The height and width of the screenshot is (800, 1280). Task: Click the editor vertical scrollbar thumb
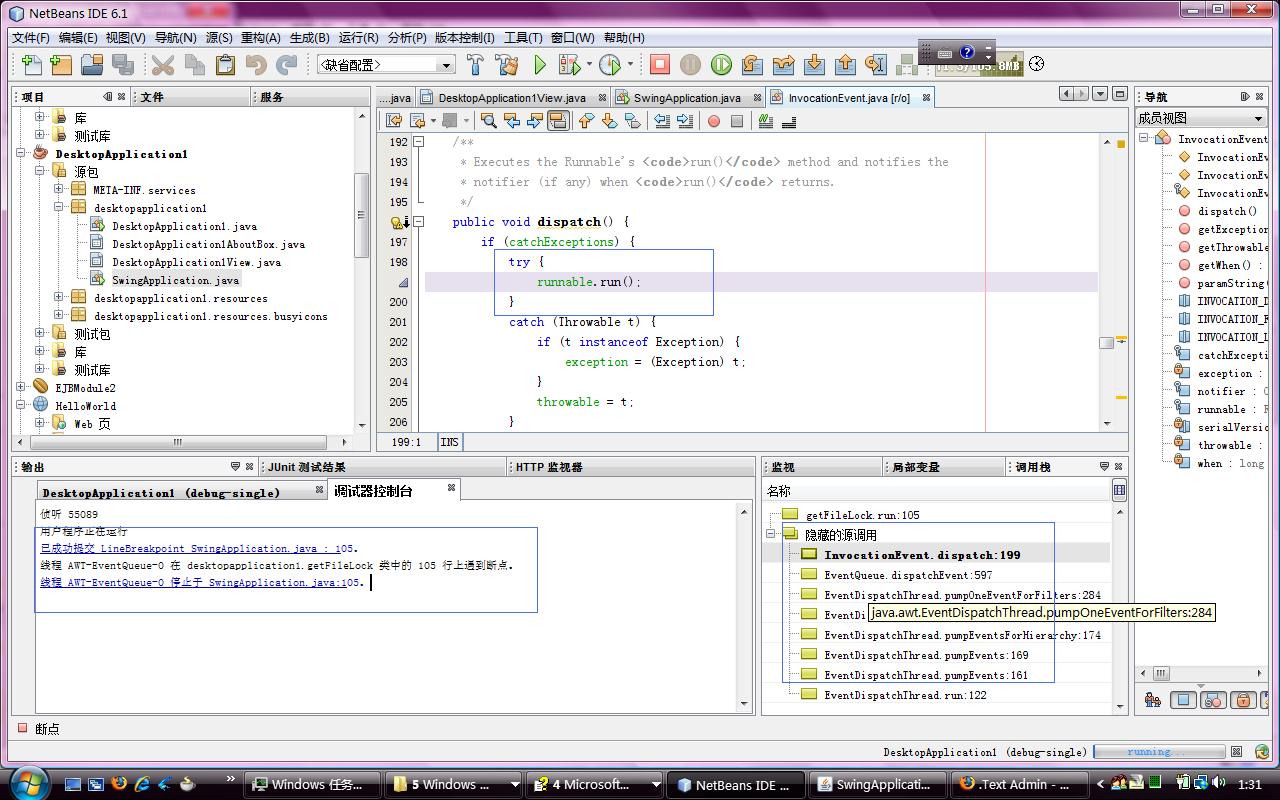click(1106, 342)
